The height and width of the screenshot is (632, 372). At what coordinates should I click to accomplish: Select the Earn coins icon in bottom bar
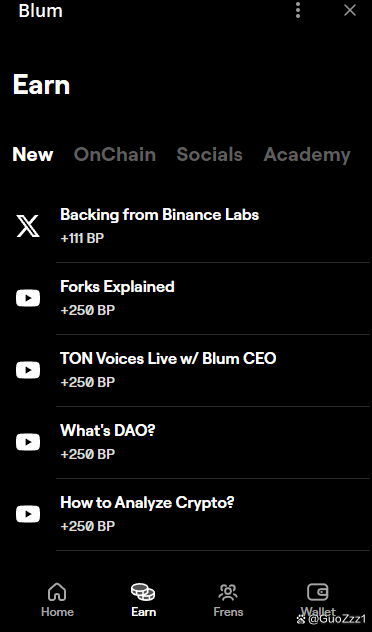tap(143, 592)
